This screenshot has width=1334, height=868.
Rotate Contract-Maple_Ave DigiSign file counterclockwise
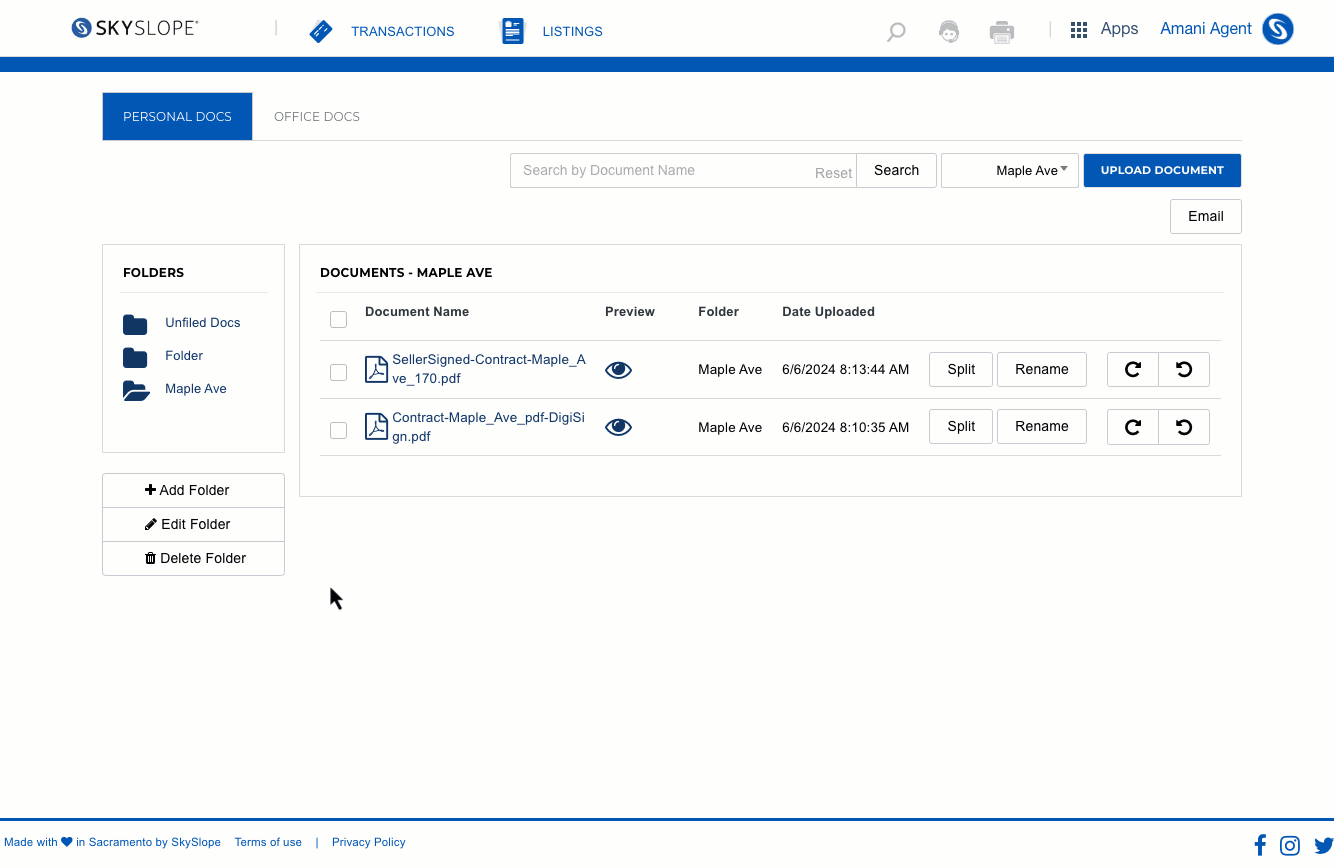click(x=1184, y=426)
